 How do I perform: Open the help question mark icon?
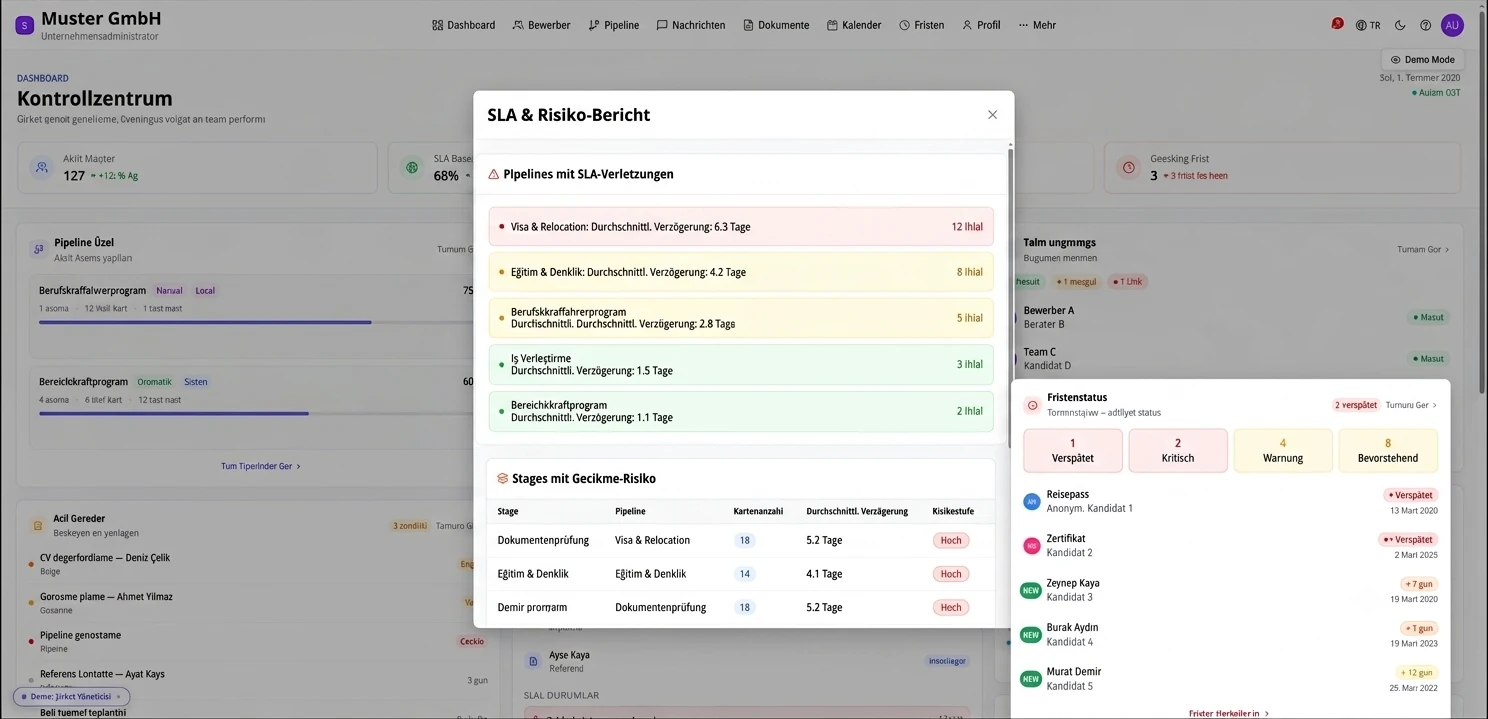click(1426, 25)
